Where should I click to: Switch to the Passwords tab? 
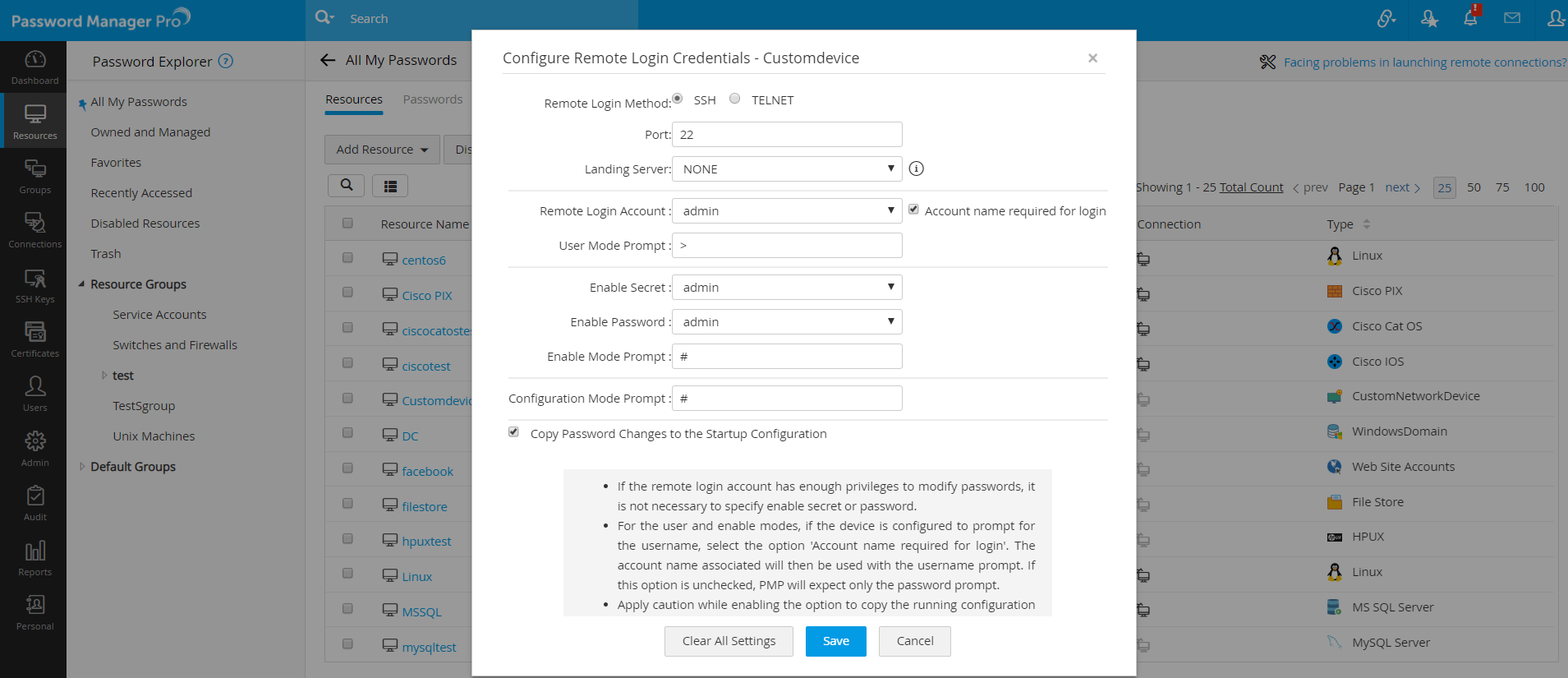click(433, 99)
